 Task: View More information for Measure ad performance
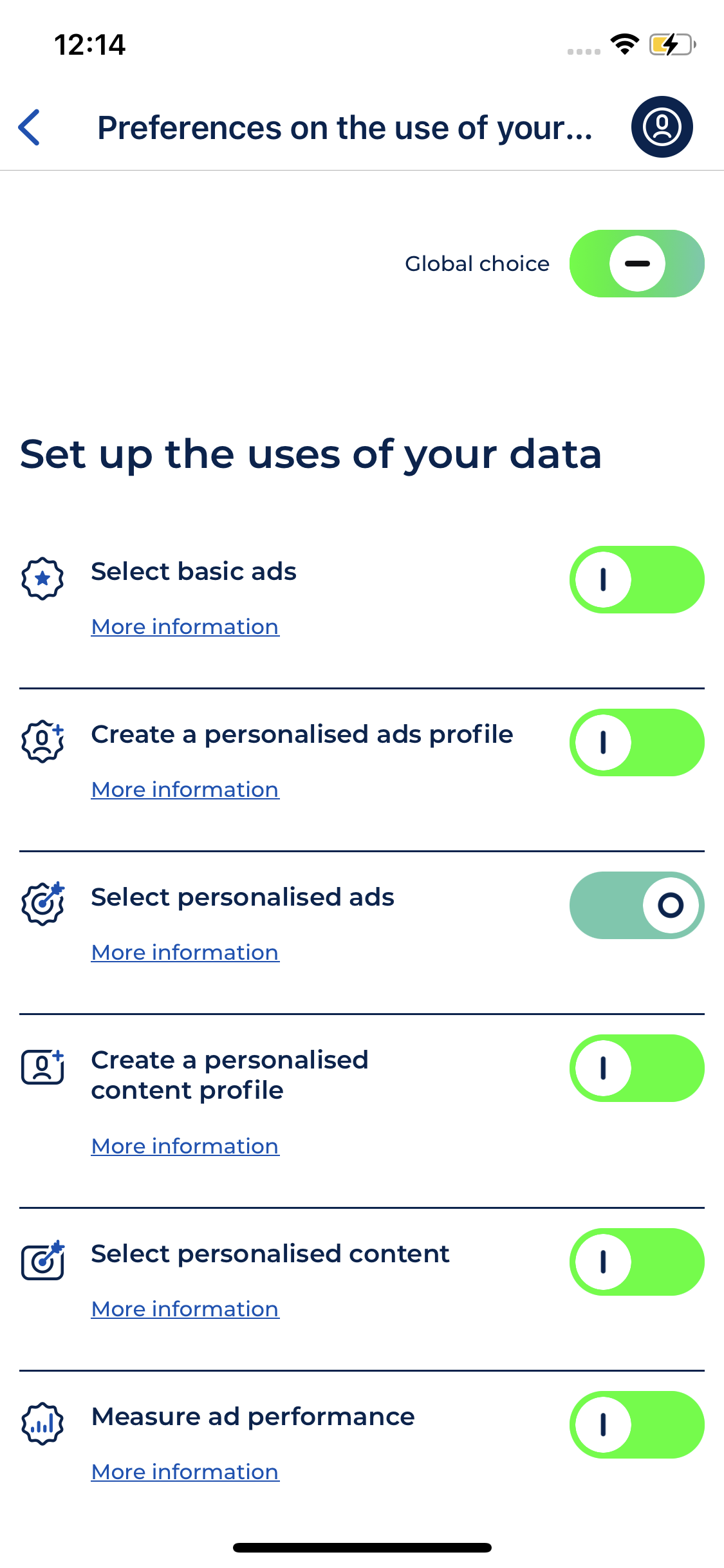(x=185, y=1472)
